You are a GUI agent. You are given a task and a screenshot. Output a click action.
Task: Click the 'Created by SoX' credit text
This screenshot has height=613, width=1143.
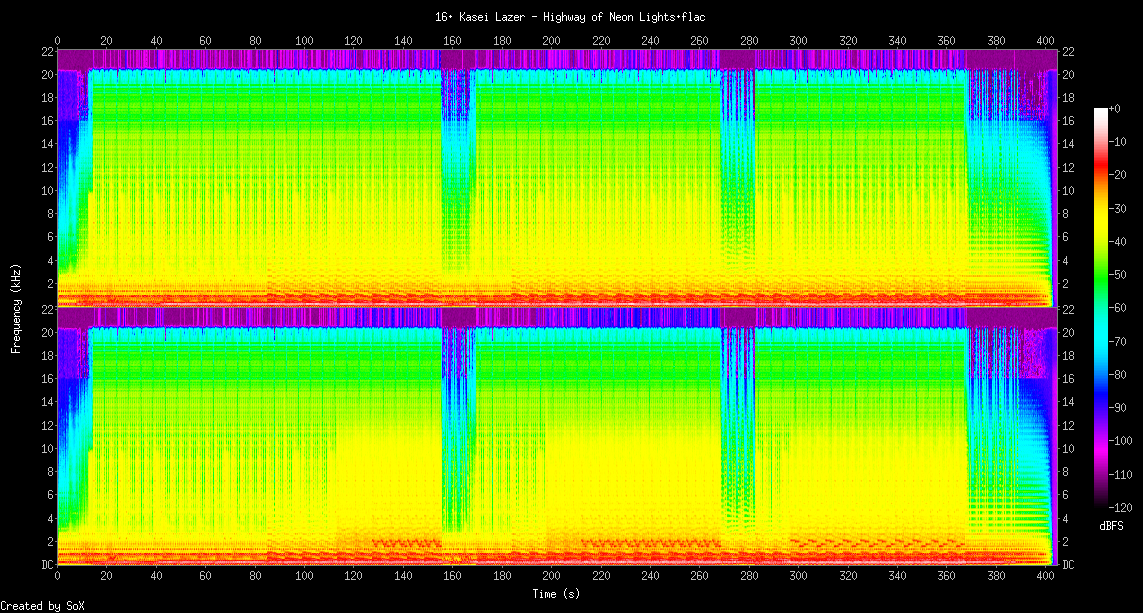click(x=43, y=606)
